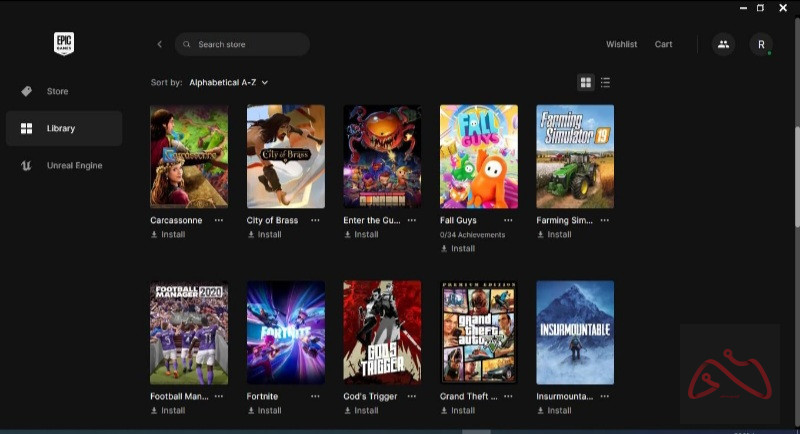Open the Cart page
This screenshot has width=800, height=434.
coord(663,44)
